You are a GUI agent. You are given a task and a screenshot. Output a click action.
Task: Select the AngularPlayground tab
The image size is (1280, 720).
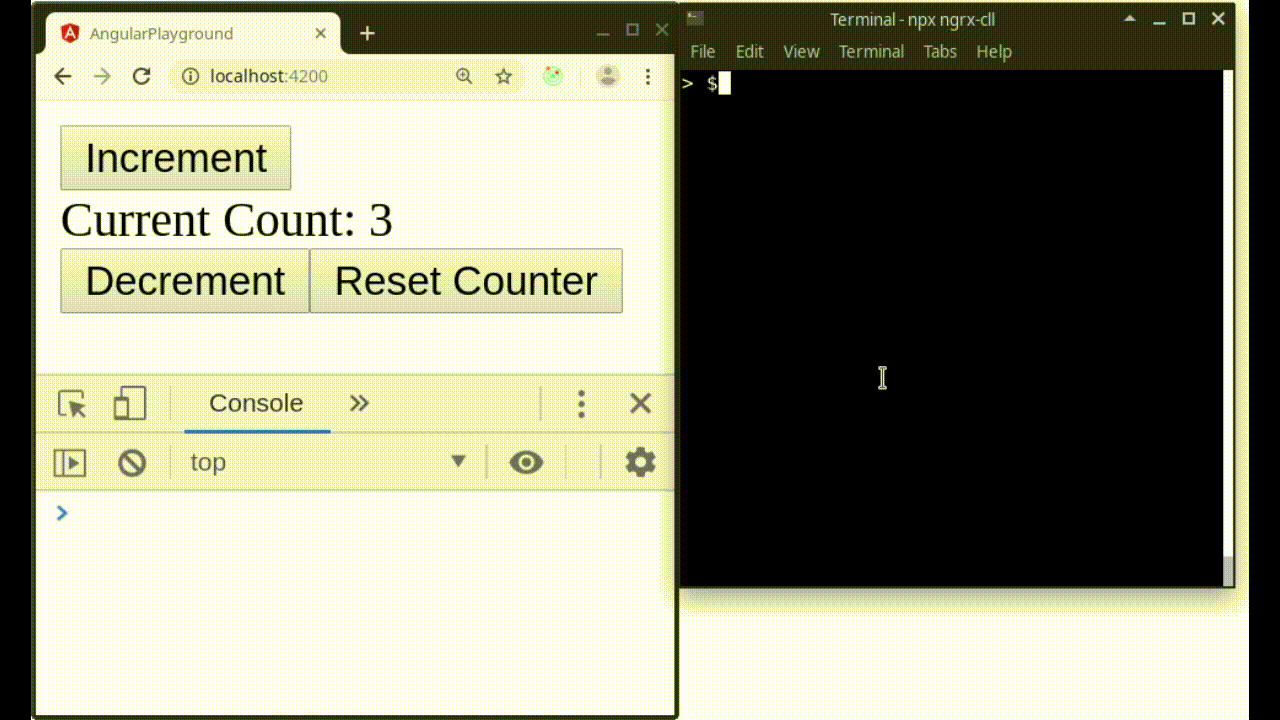(x=192, y=33)
